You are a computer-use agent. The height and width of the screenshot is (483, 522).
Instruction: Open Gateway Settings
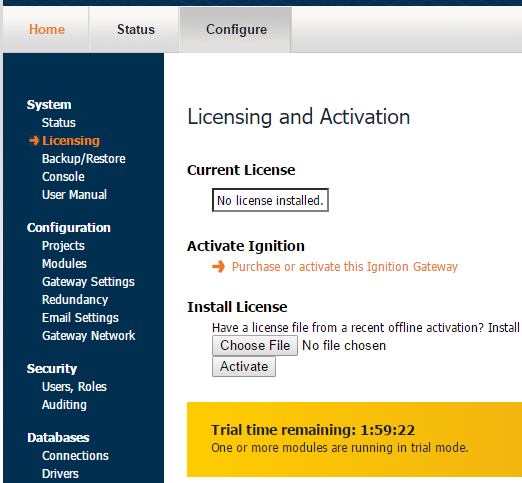pos(88,282)
